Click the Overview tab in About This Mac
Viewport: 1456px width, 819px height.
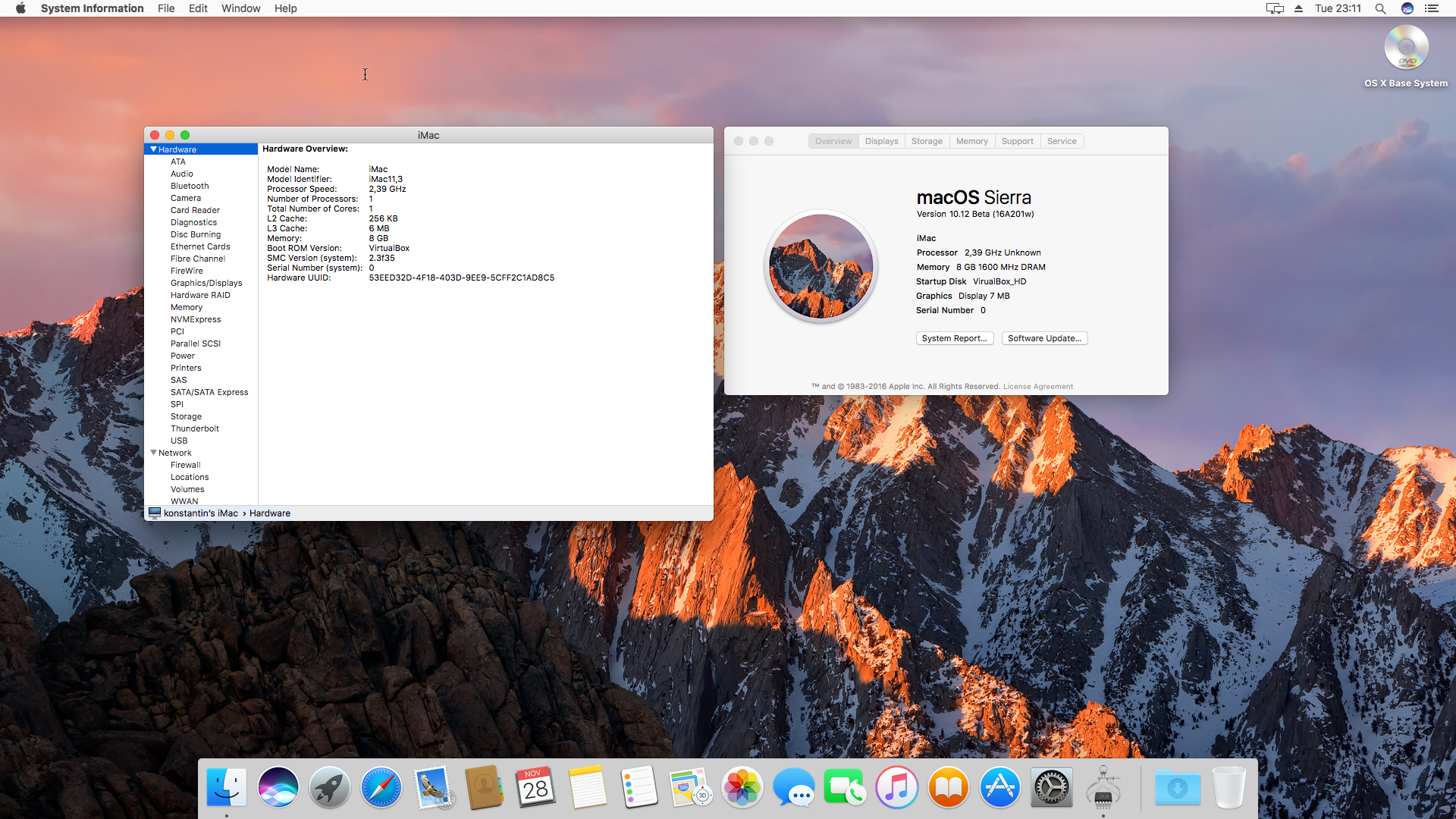pos(834,141)
